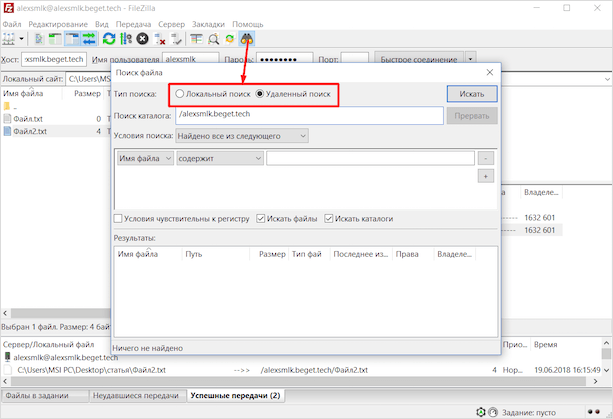This screenshot has height=419, width=613.
Task: Uncheck the Искать каталоги checkbox
Action: [329, 218]
